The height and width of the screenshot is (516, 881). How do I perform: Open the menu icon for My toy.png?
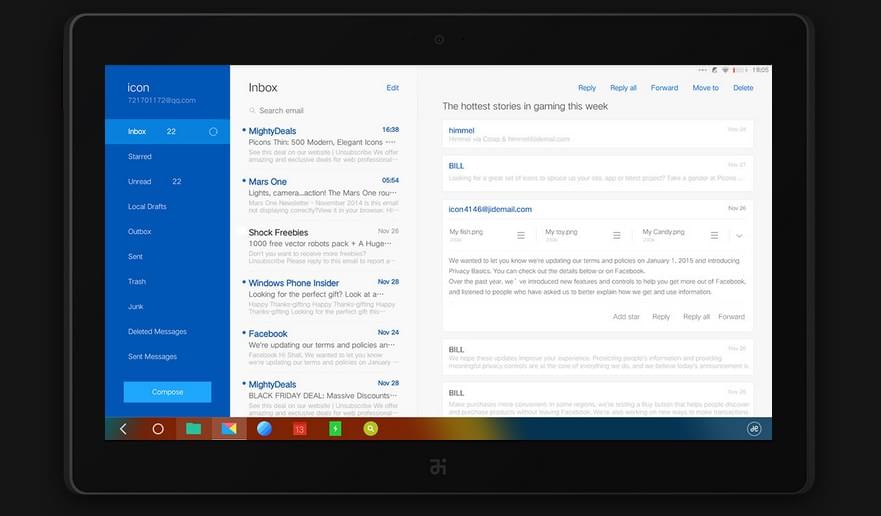617,236
